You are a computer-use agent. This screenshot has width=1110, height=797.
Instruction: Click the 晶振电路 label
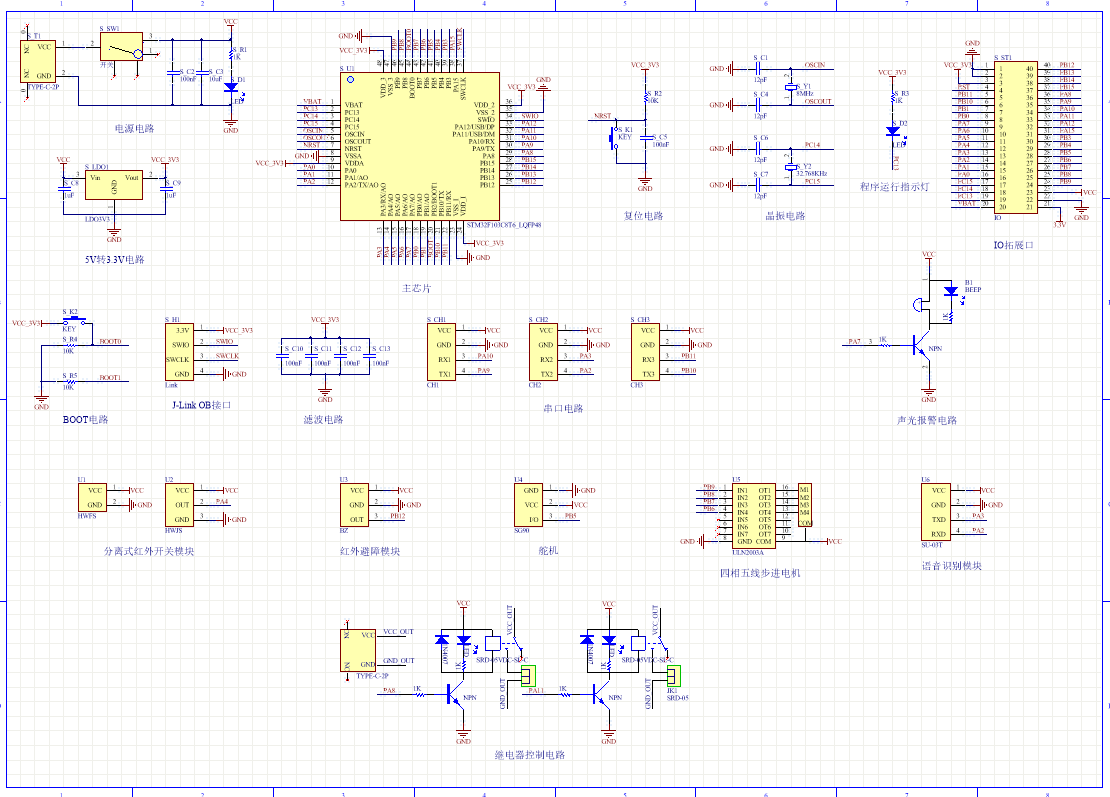pos(785,215)
